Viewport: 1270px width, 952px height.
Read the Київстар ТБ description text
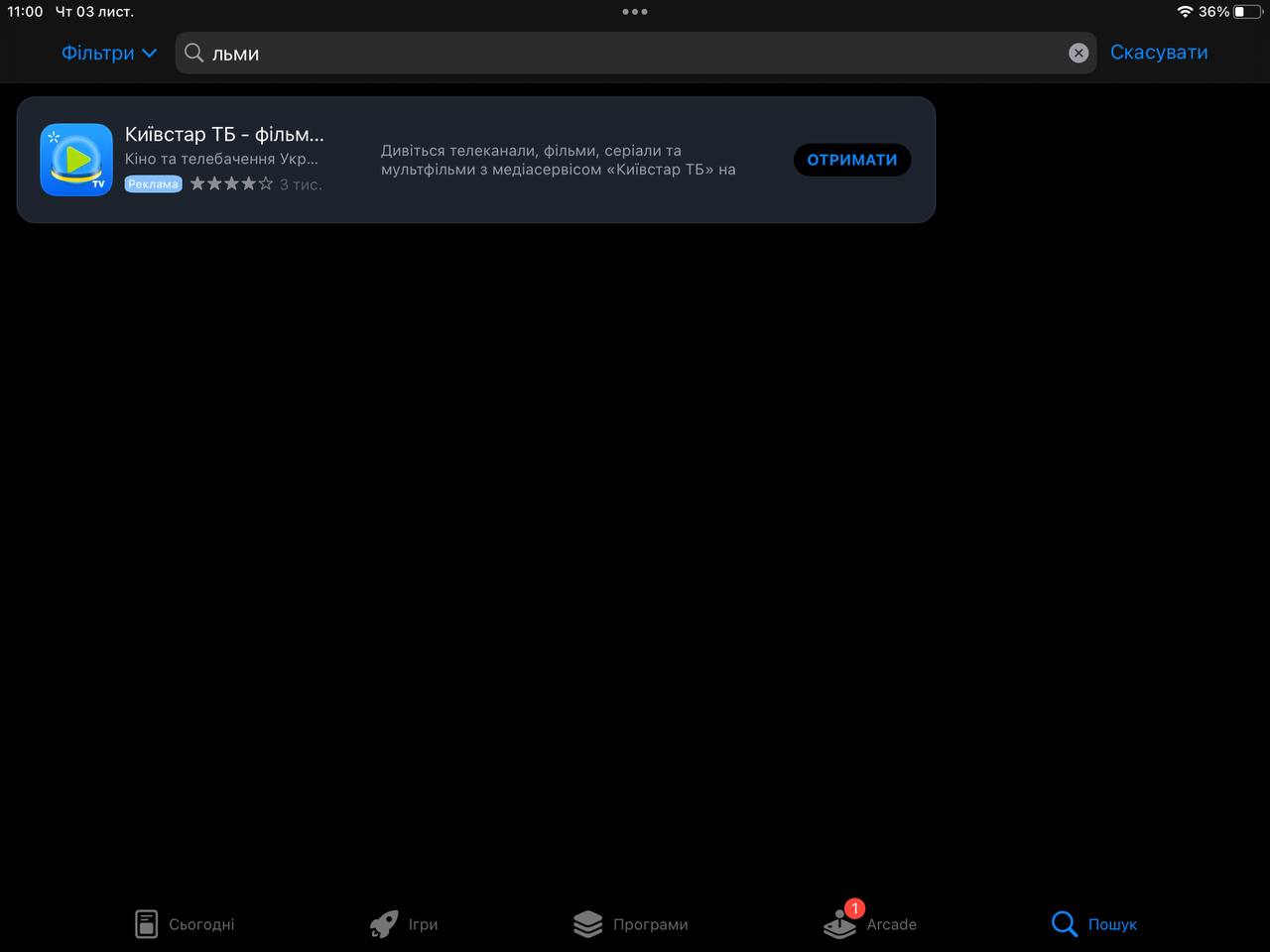pos(559,160)
